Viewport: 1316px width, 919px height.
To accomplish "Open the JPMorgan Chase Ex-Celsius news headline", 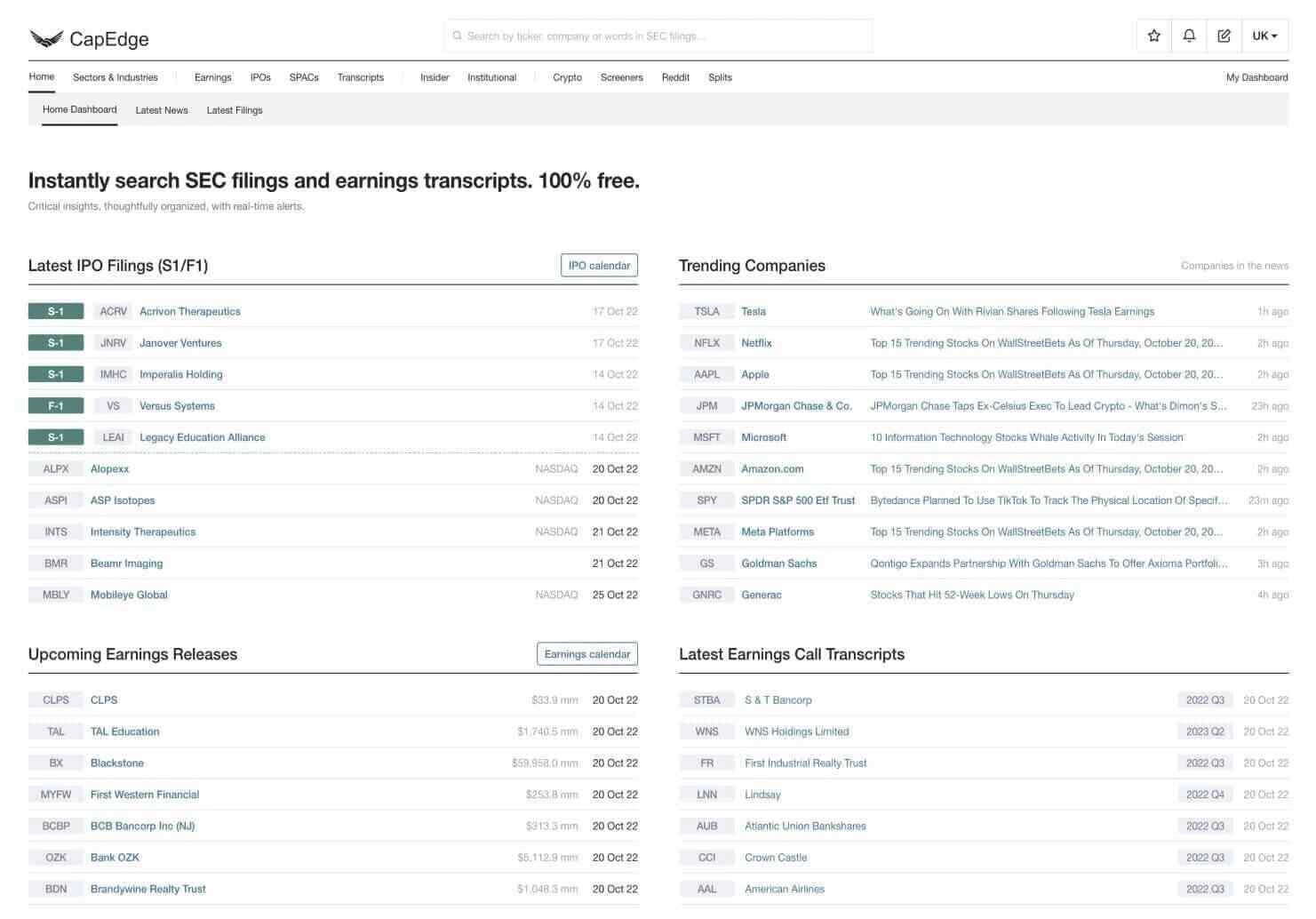I will pyautogui.click(x=1048, y=406).
